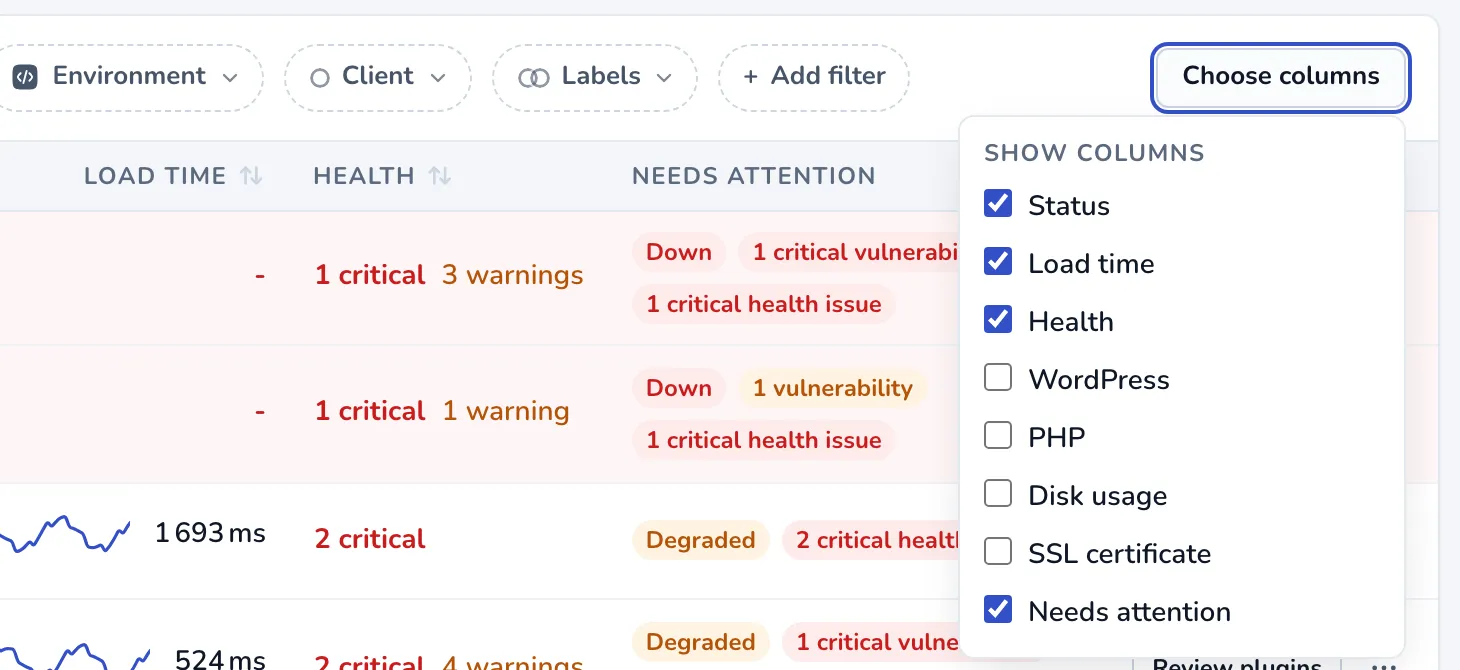Enable the PHP column checkbox

(x=998, y=436)
